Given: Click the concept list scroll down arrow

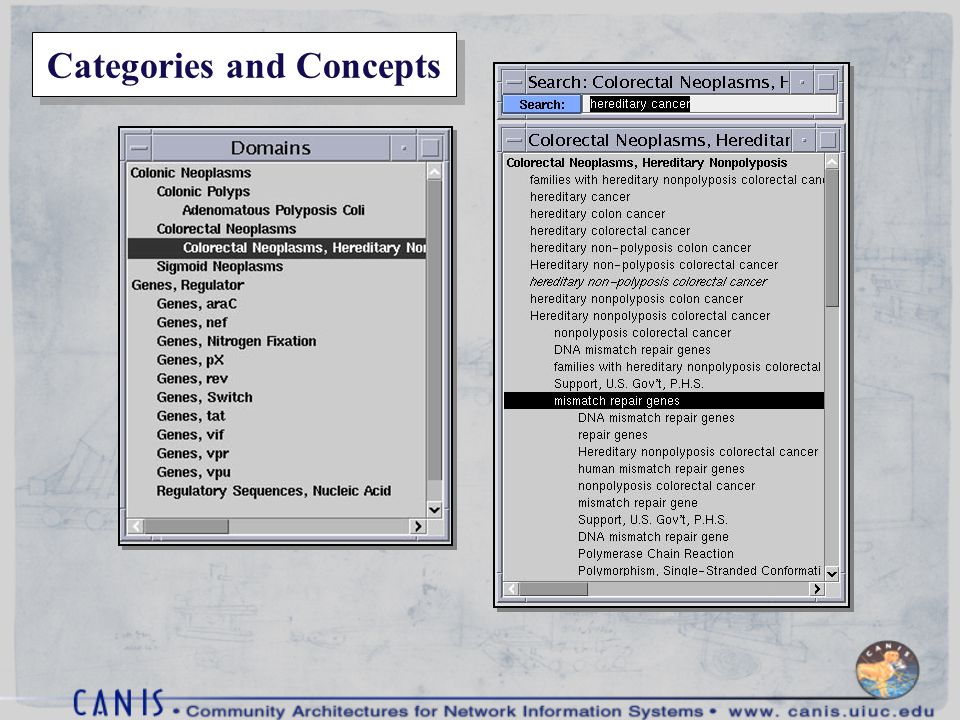Looking at the screenshot, I should (831, 573).
